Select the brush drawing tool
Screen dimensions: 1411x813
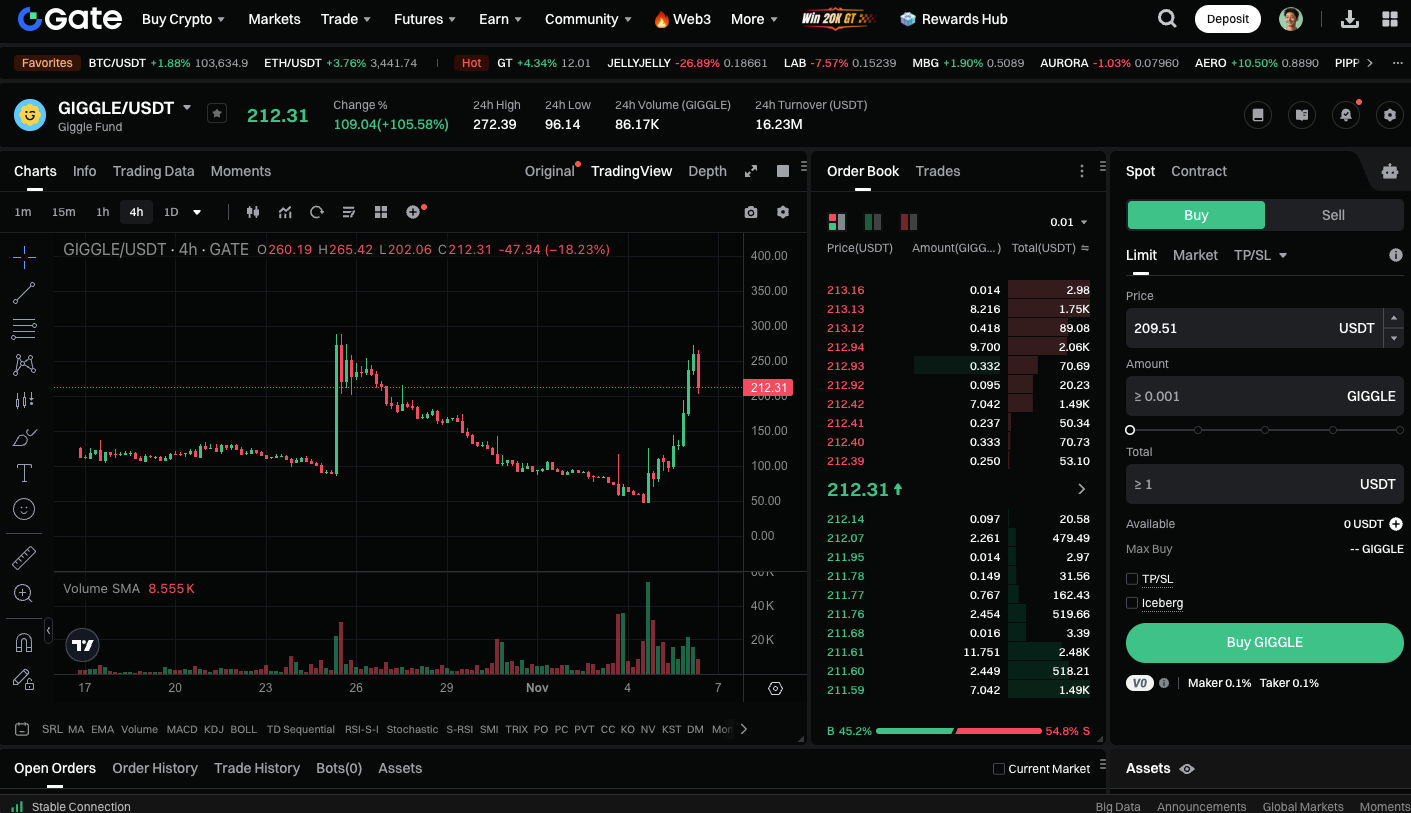click(x=24, y=437)
